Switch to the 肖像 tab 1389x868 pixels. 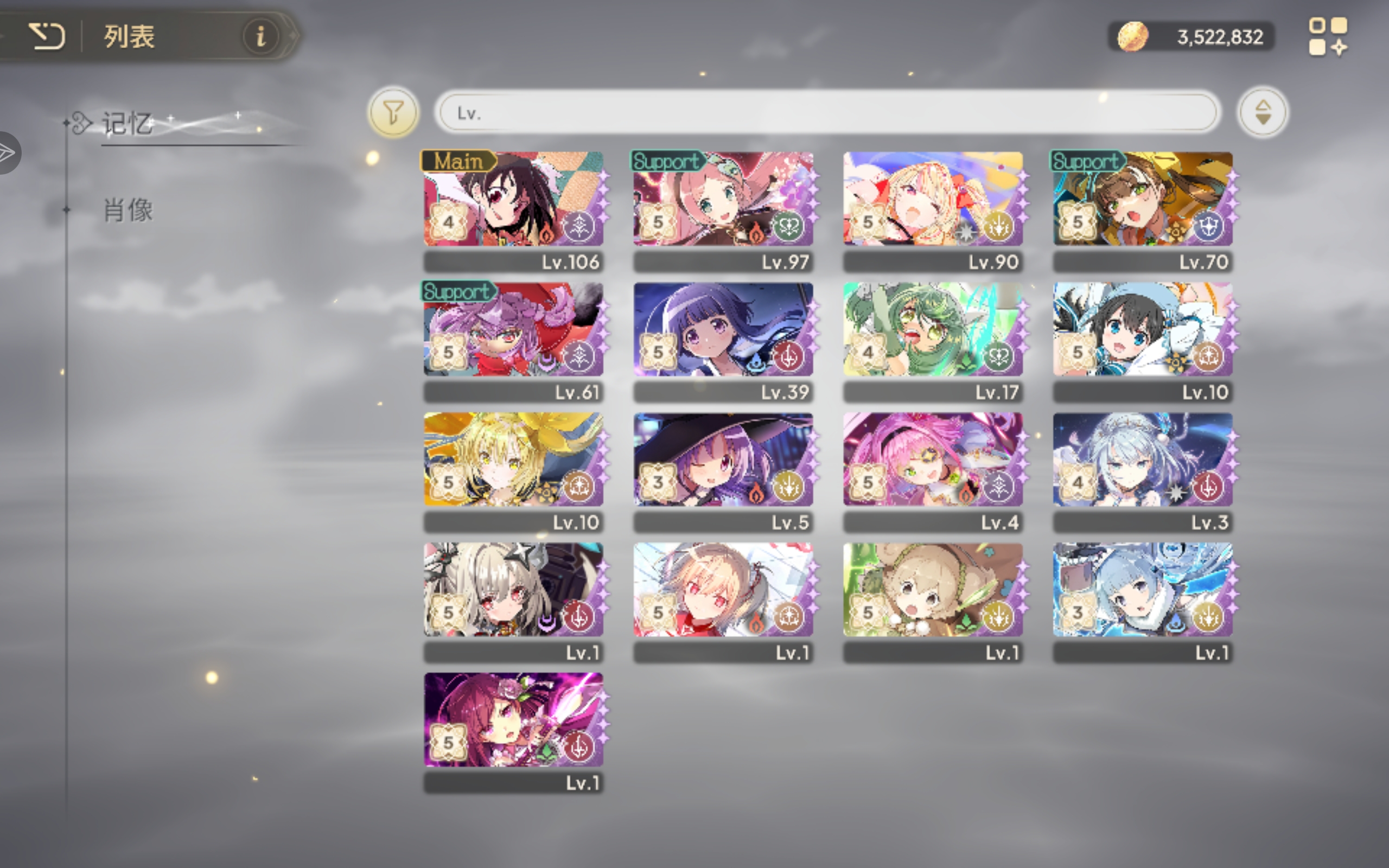click(x=128, y=210)
